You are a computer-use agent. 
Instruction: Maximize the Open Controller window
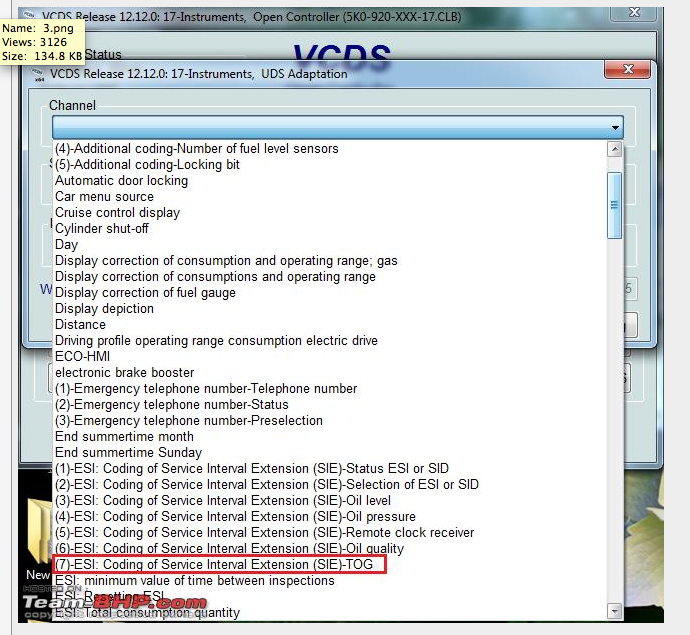pyautogui.click(x=609, y=13)
